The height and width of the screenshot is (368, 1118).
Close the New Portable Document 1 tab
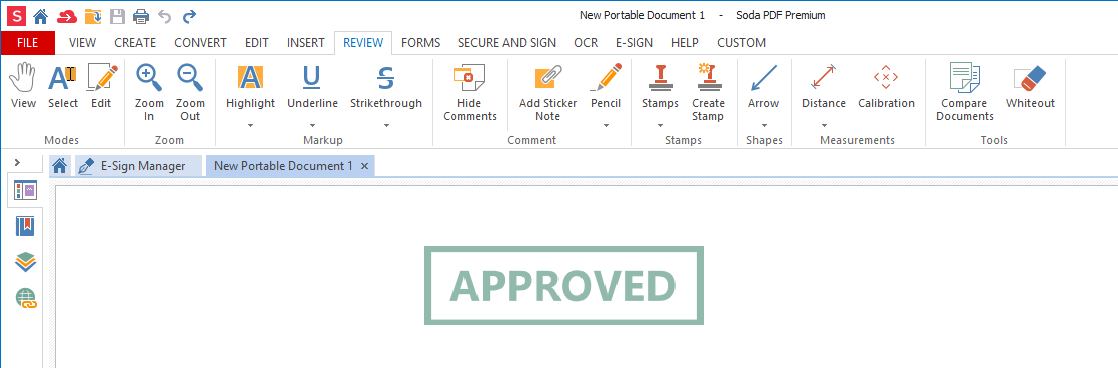point(364,166)
